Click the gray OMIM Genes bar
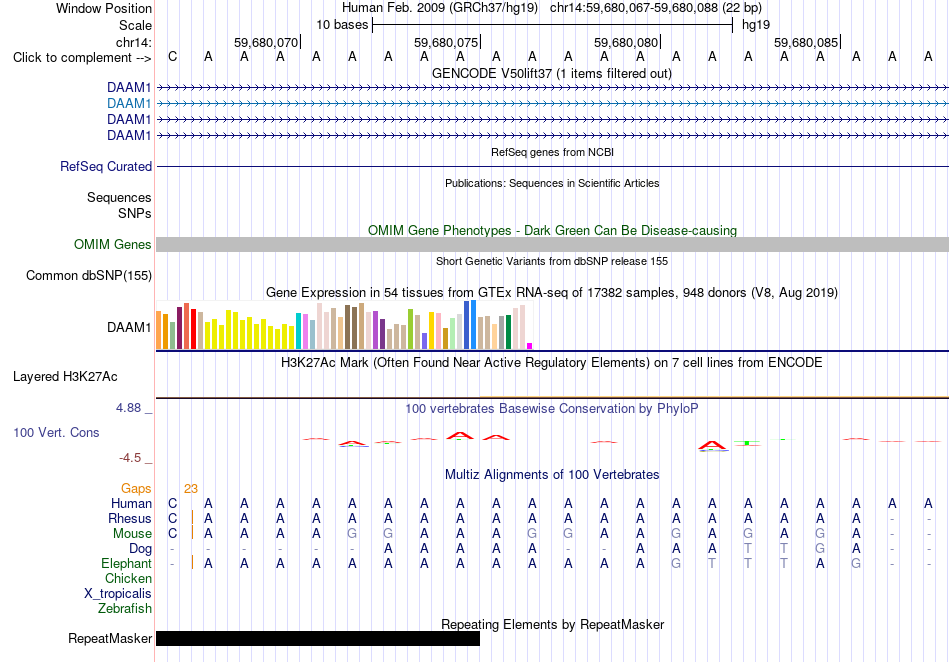950x662 pixels. tap(552, 244)
